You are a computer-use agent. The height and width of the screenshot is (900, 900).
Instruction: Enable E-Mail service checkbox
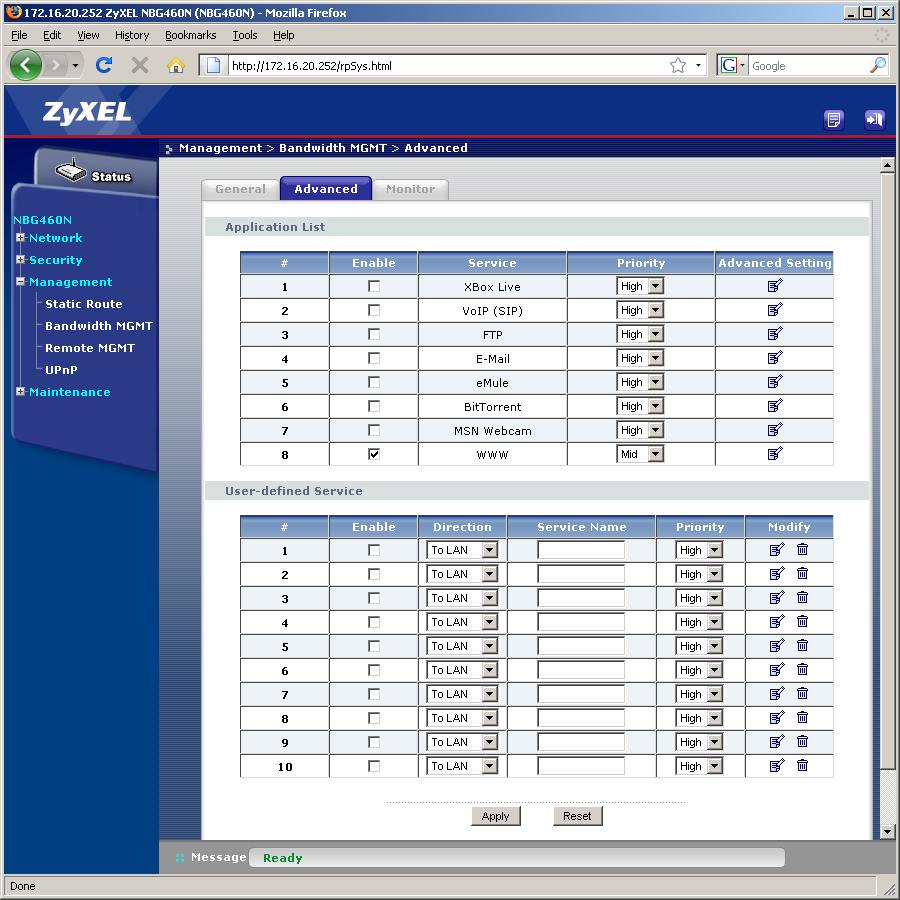coord(374,358)
